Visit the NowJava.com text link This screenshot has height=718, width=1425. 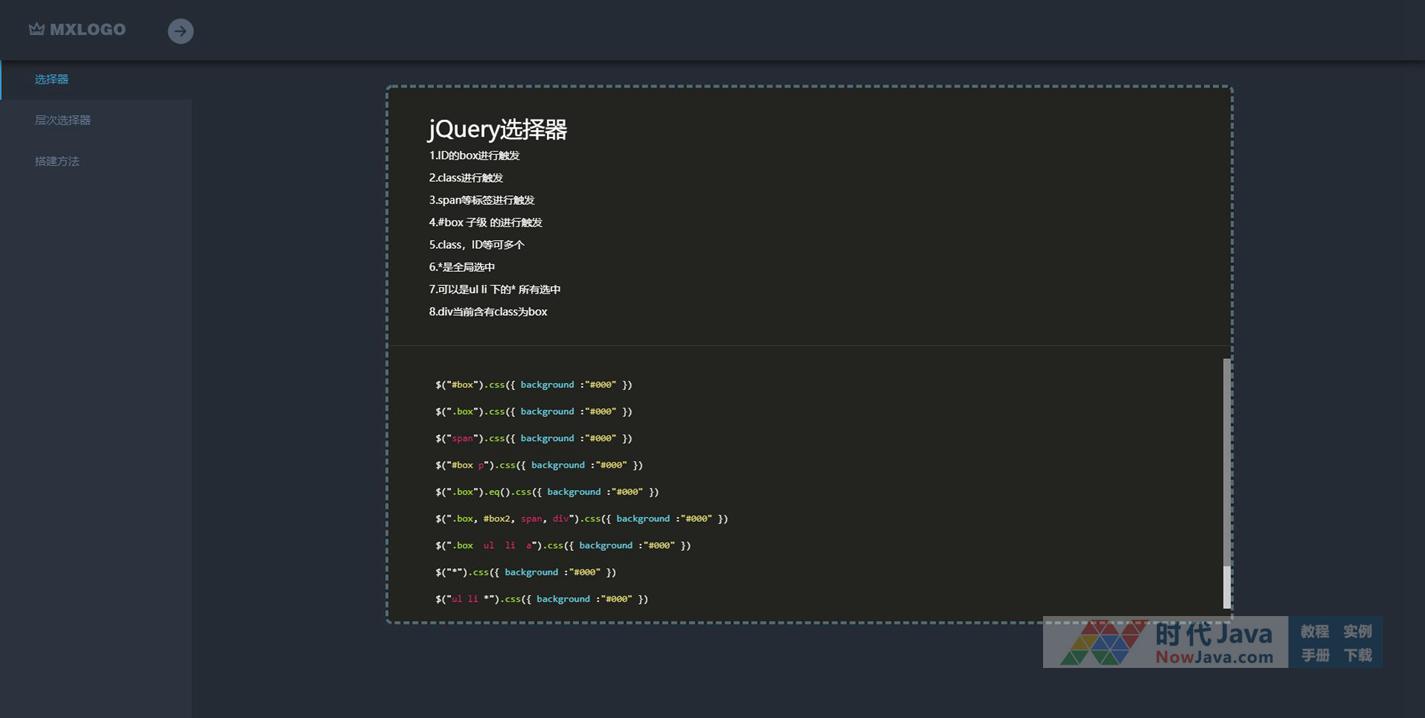[x=1214, y=657]
